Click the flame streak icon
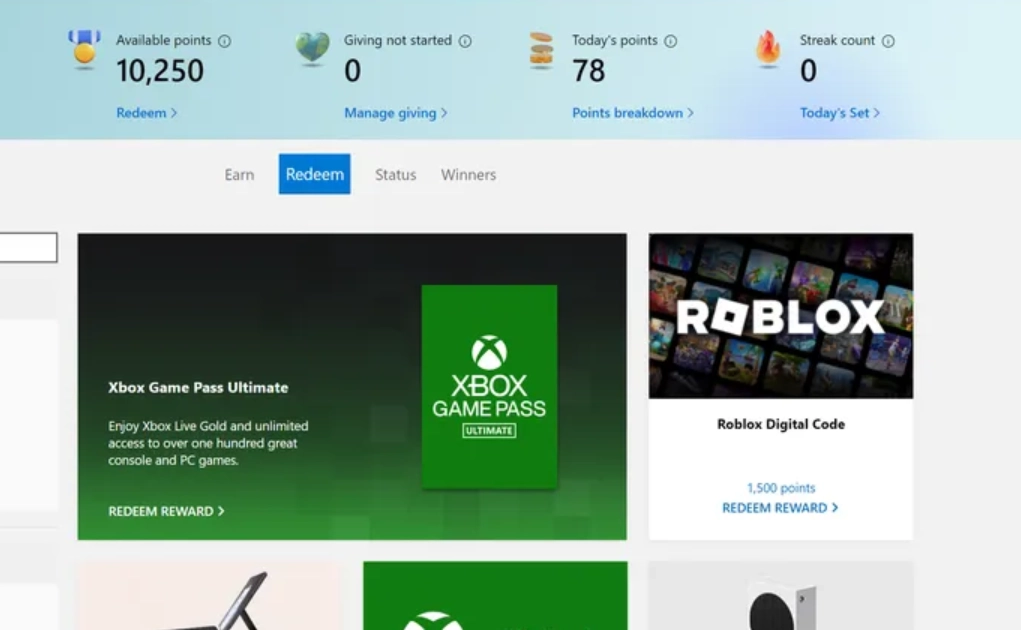The width and height of the screenshot is (1021, 630). pos(768,49)
